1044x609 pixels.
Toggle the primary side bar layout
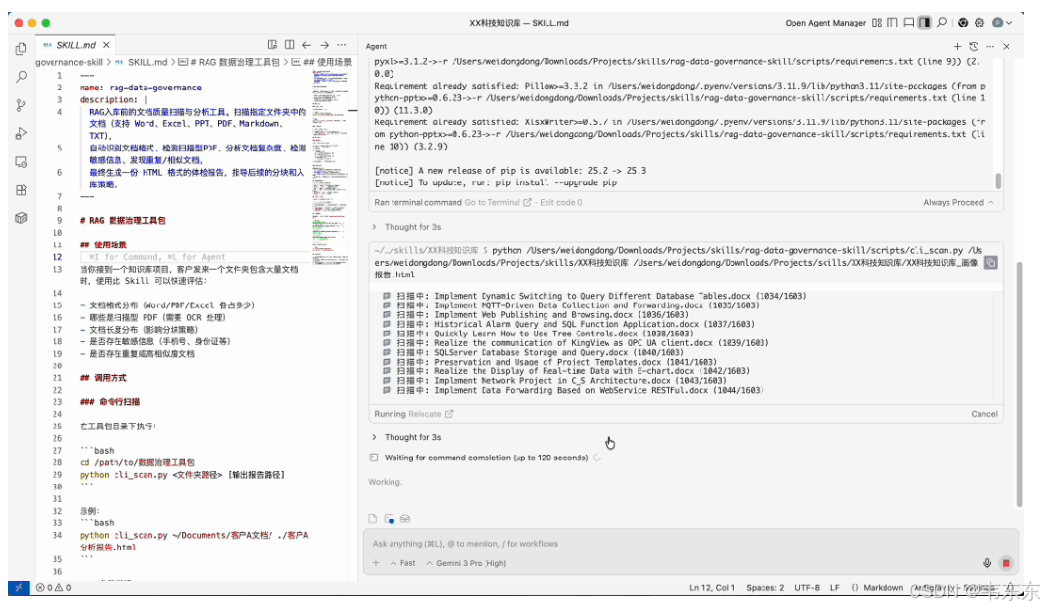(893, 23)
